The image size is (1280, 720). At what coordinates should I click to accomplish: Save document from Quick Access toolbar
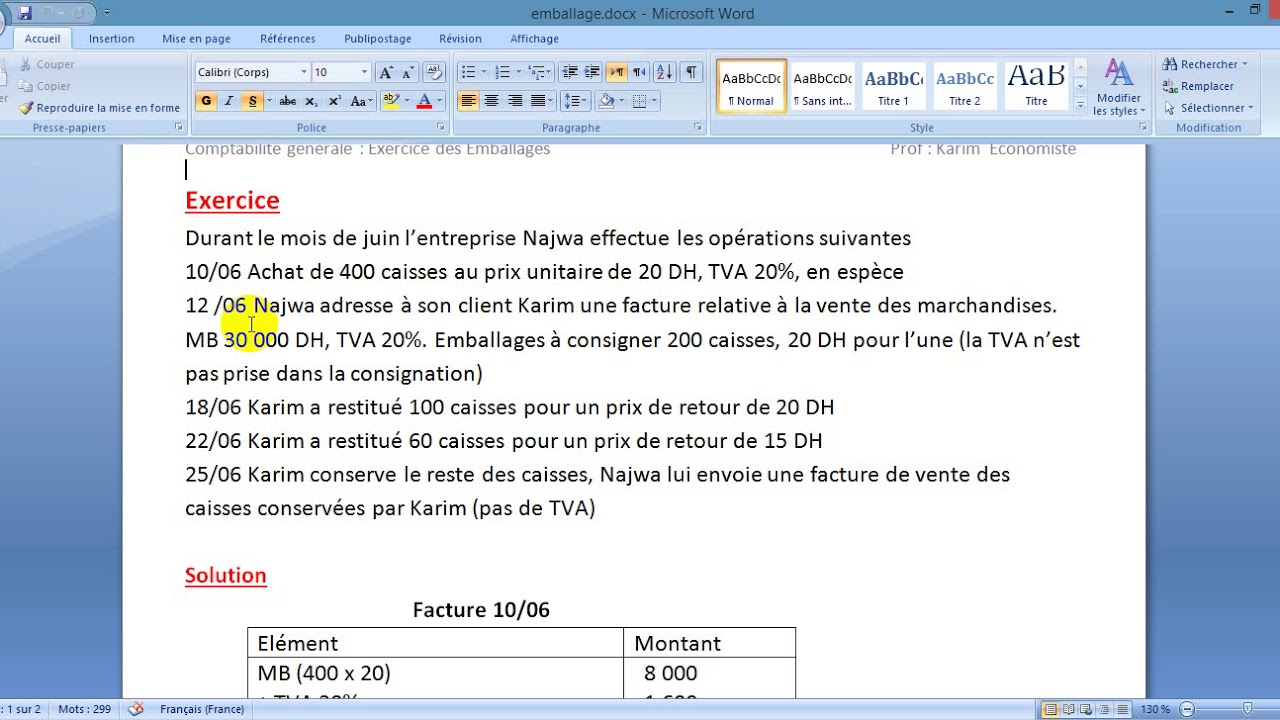(26, 13)
